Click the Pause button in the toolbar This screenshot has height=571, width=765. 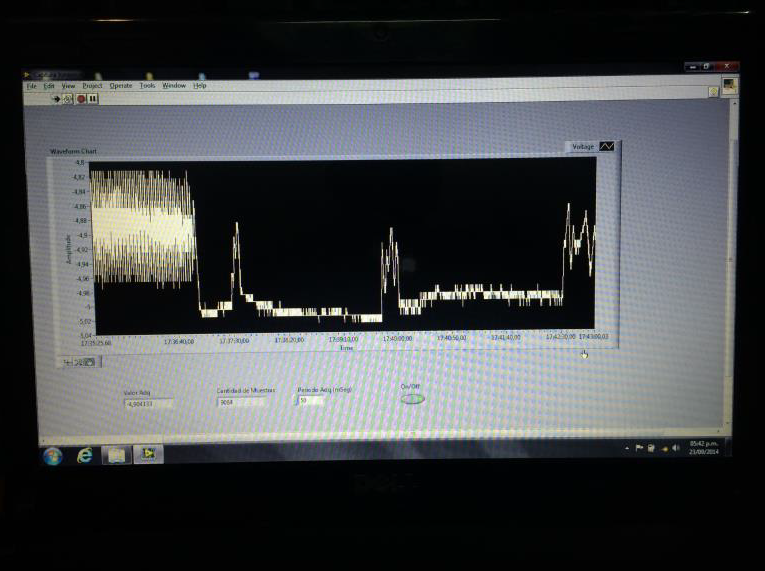coord(93,98)
